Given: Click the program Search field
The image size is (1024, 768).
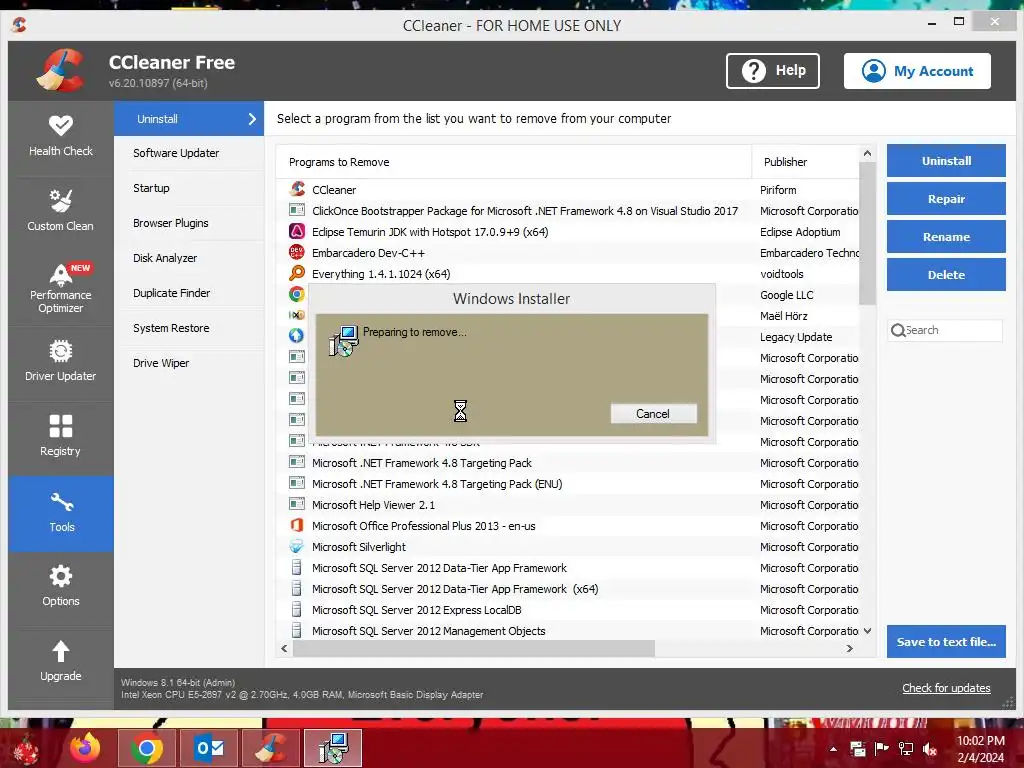Looking at the screenshot, I should tap(944, 330).
